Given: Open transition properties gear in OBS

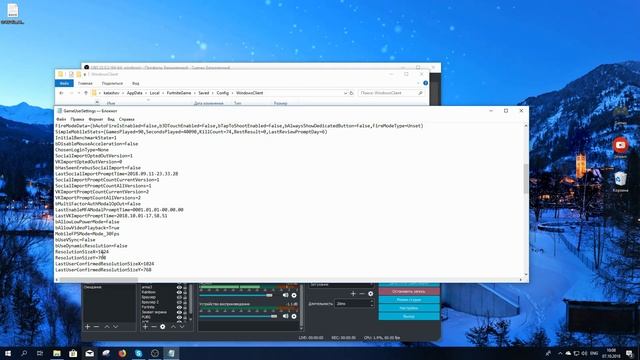Looking at the screenshot, I should pyautogui.click(x=371, y=293).
